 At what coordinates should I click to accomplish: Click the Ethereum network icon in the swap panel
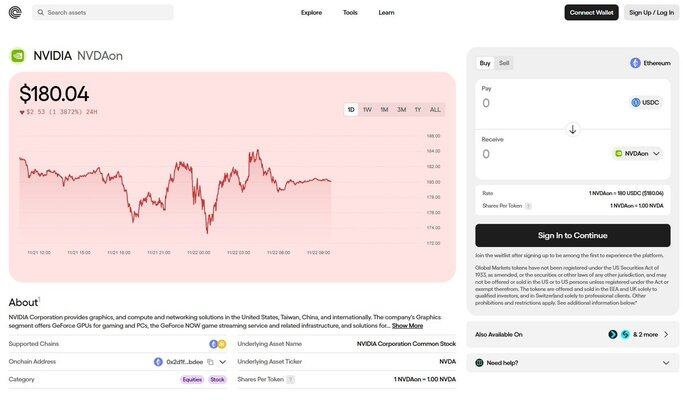coord(635,63)
